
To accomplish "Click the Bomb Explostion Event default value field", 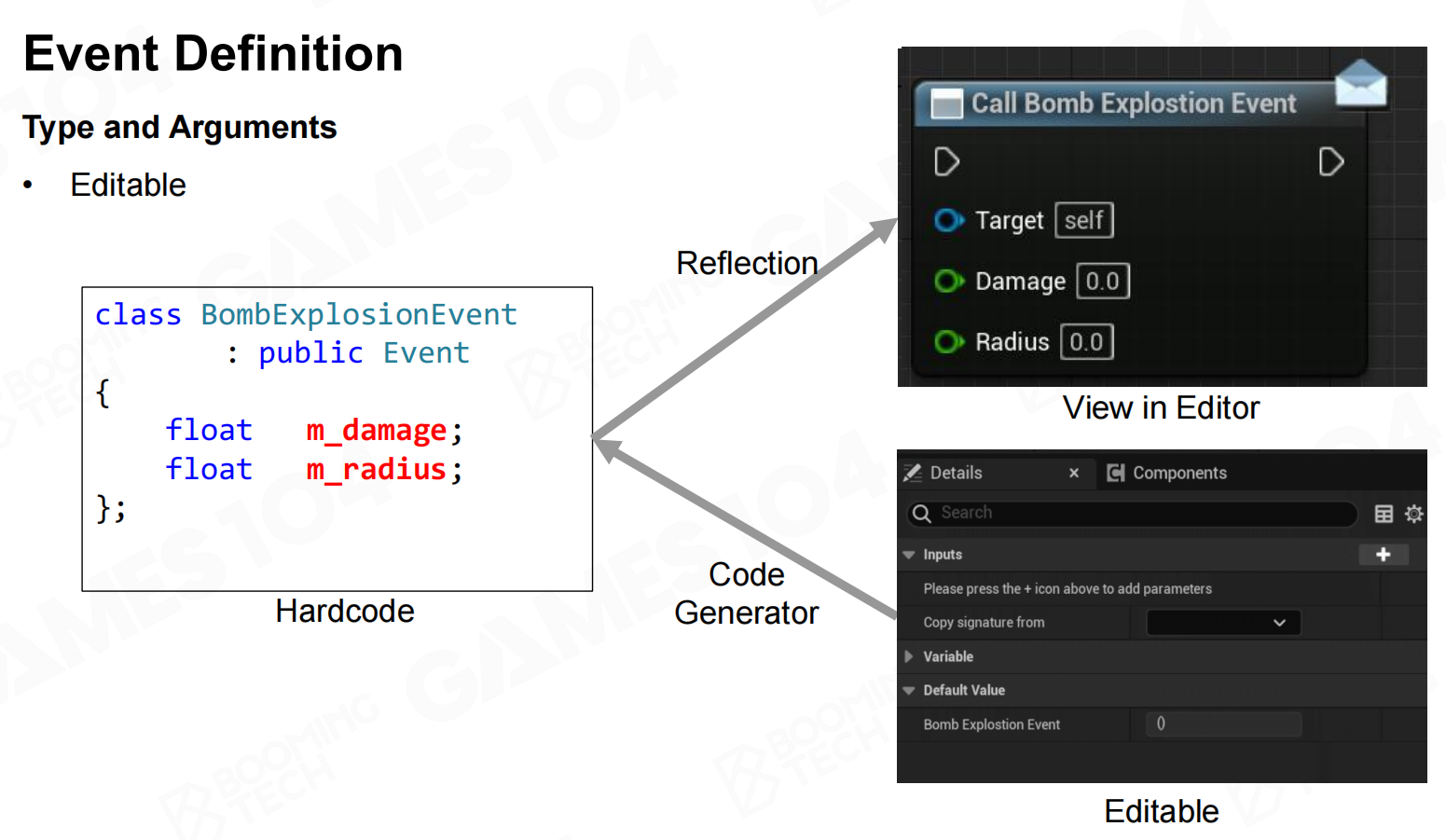I will coord(1222,724).
